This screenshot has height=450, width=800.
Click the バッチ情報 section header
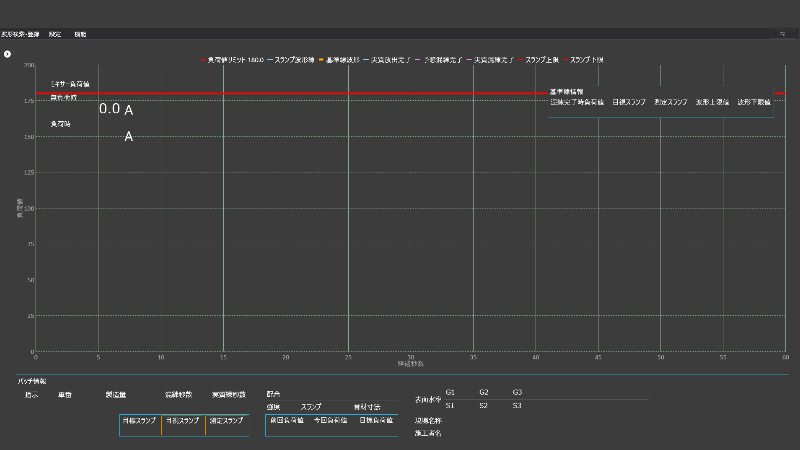click(x=32, y=381)
